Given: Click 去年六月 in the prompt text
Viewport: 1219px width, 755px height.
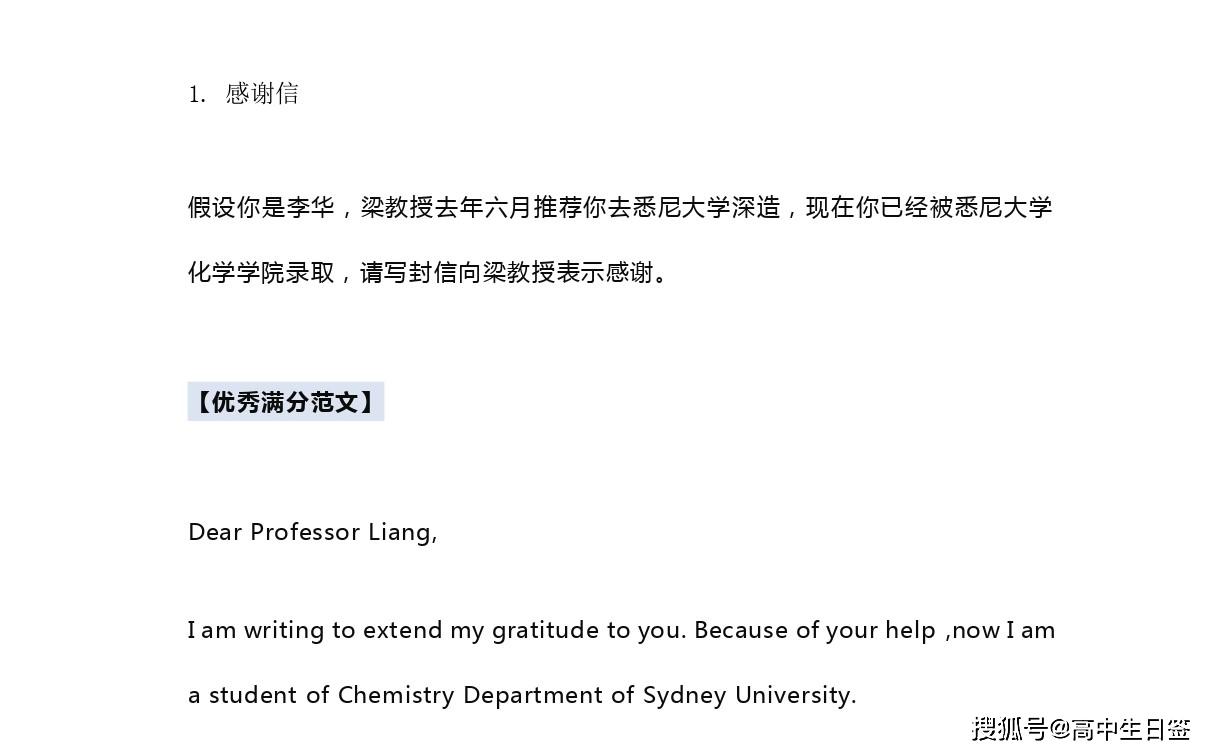Looking at the screenshot, I should (482, 208).
